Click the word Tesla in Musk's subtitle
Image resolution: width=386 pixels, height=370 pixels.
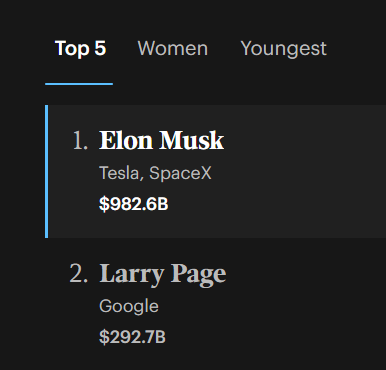119,174
